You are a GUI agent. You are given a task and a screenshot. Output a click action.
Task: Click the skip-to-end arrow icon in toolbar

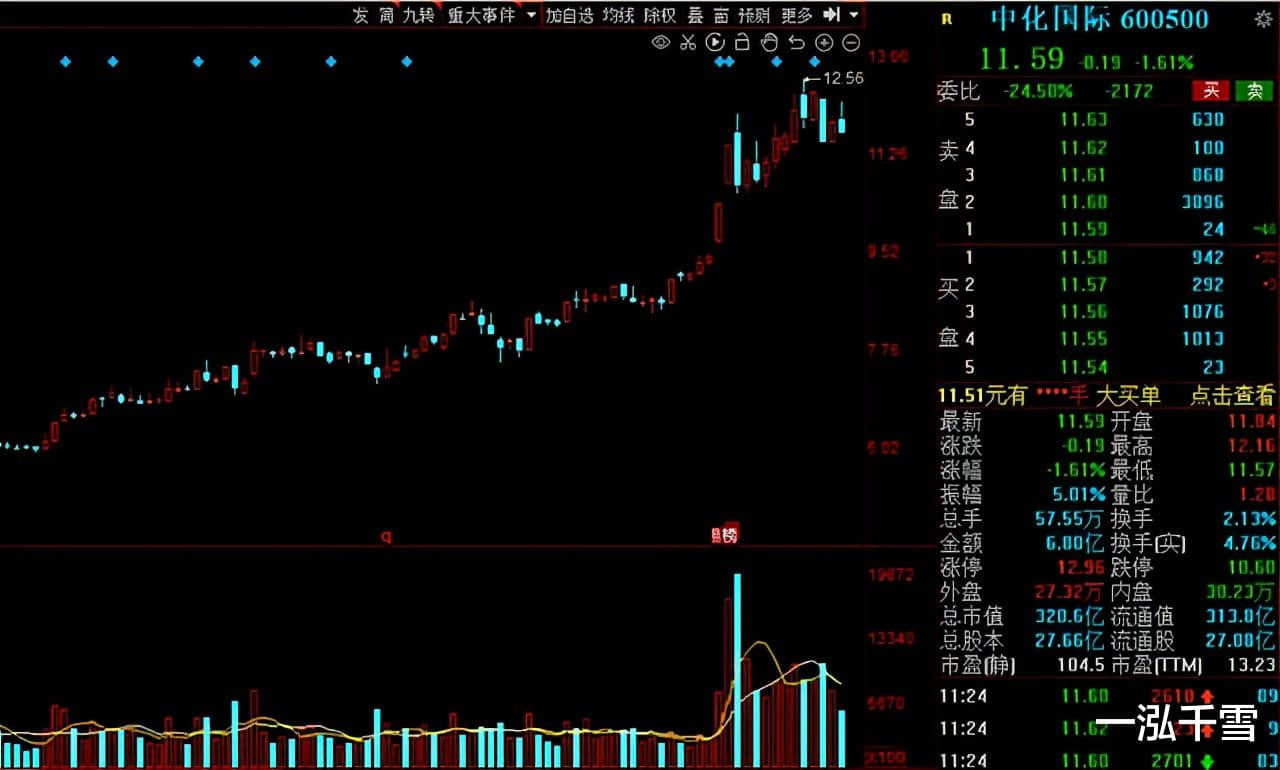pyautogui.click(x=830, y=15)
